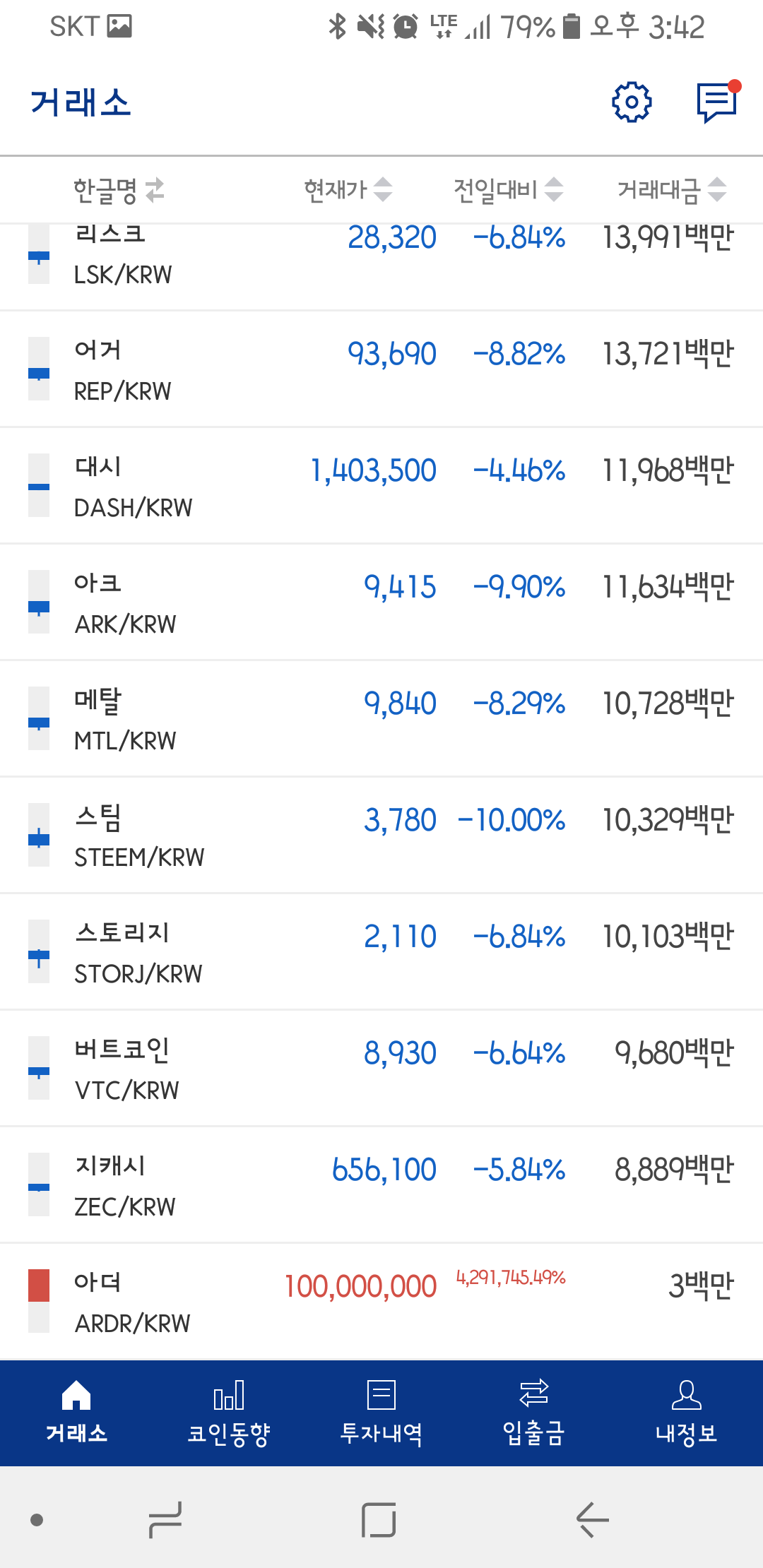763x1568 pixels.
Task: Open the 코인동향 chart icon
Action: 229,1396
